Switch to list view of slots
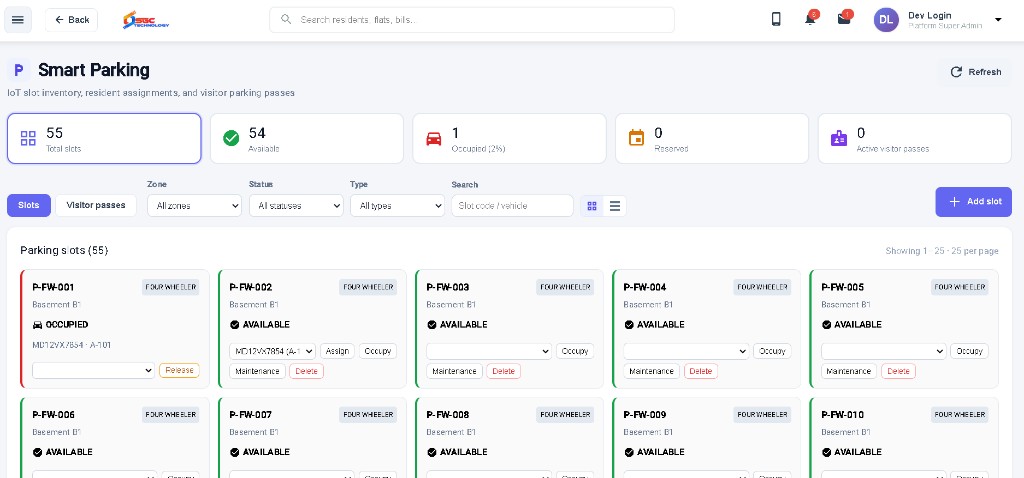1024x478 pixels. point(615,206)
